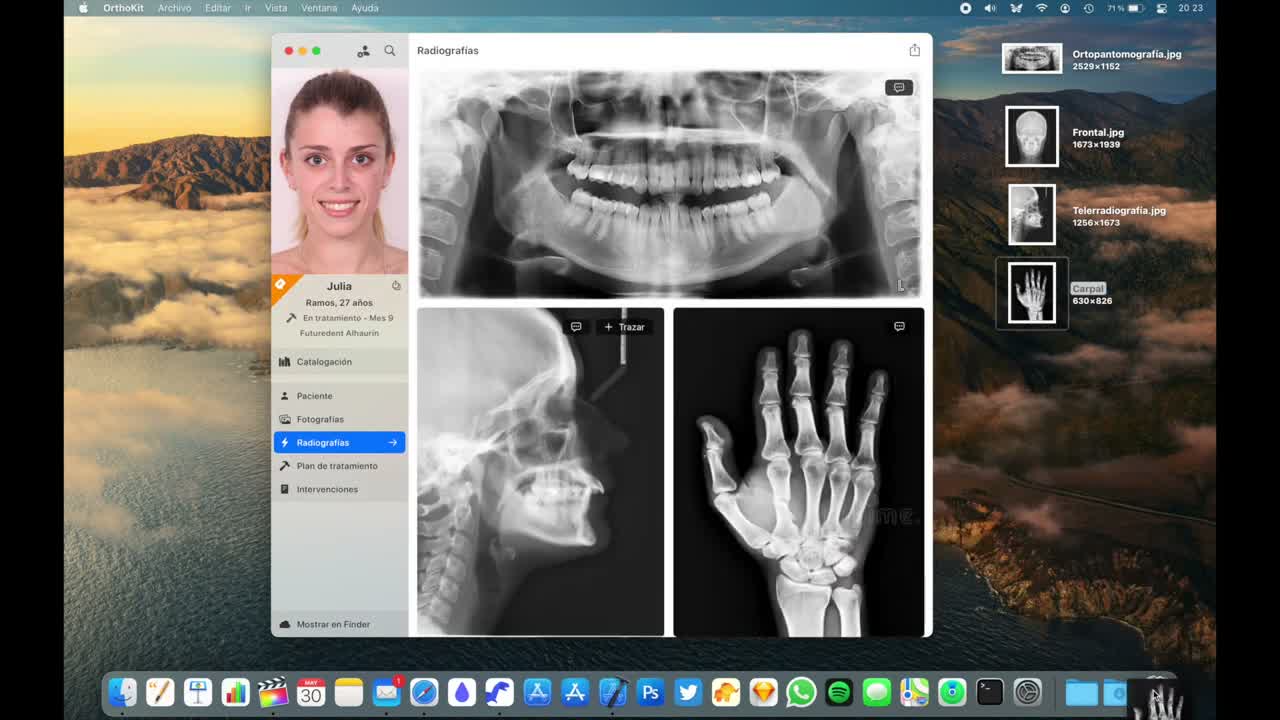
Task: Open Plan de tratamiento in sidebar
Action: click(x=339, y=466)
